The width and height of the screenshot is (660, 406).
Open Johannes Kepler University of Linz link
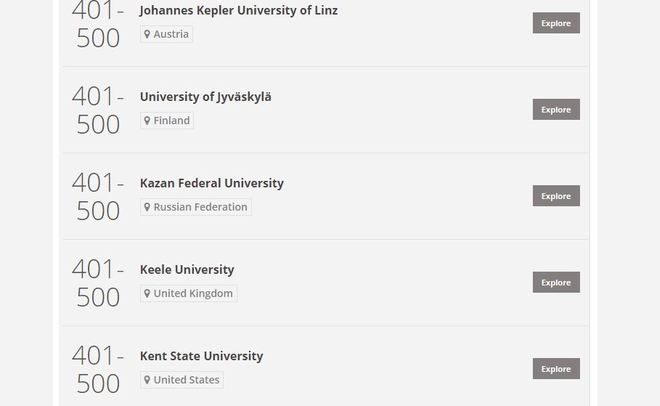point(238,11)
